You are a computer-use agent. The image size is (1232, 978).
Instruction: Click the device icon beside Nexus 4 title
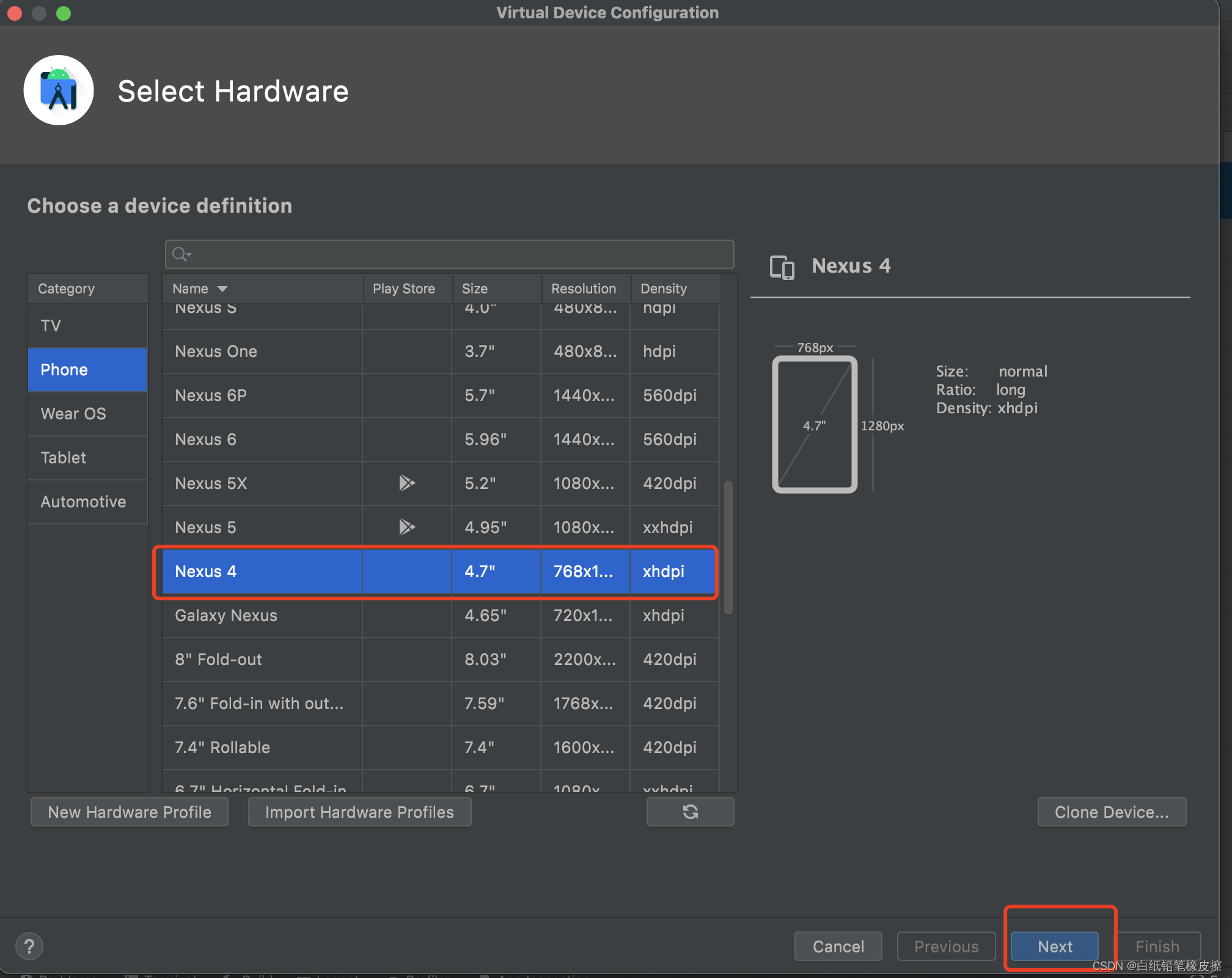[782, 267]
